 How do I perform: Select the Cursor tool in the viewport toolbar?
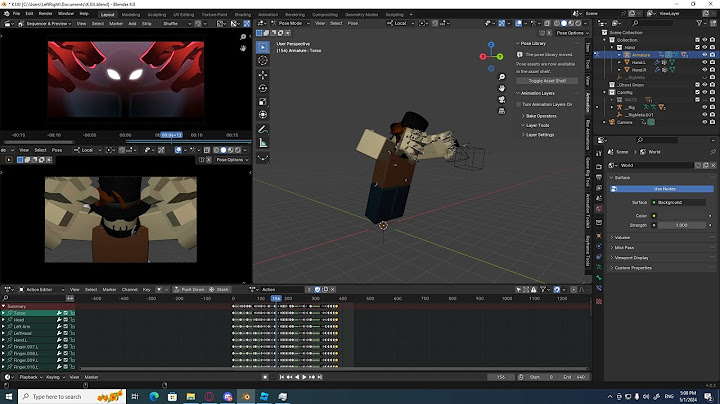click(263, 60)
